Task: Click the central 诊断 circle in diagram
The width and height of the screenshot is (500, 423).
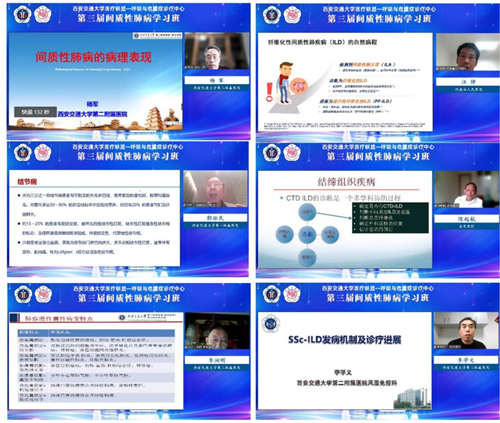Action: pos(307,234)
